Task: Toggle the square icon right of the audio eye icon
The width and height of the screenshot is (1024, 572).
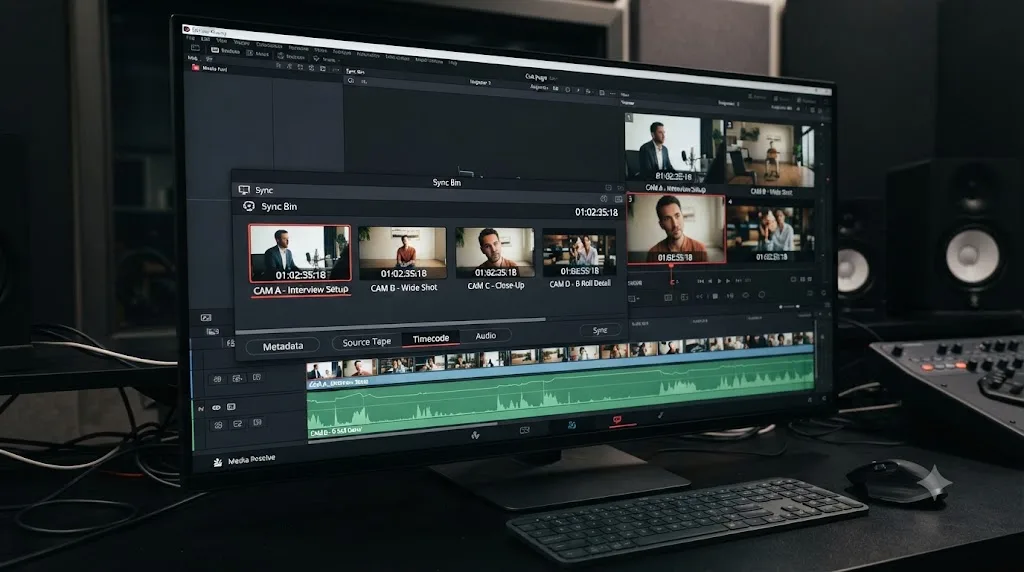Action: [x=231, y=407]
